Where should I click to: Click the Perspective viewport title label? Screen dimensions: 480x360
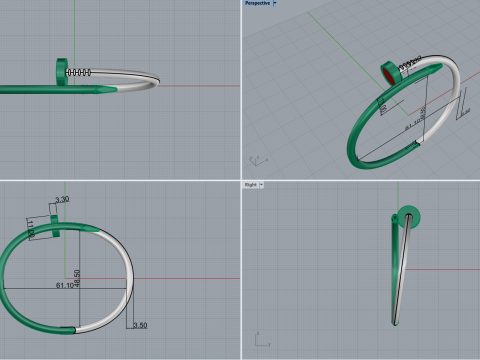[257, 3]
